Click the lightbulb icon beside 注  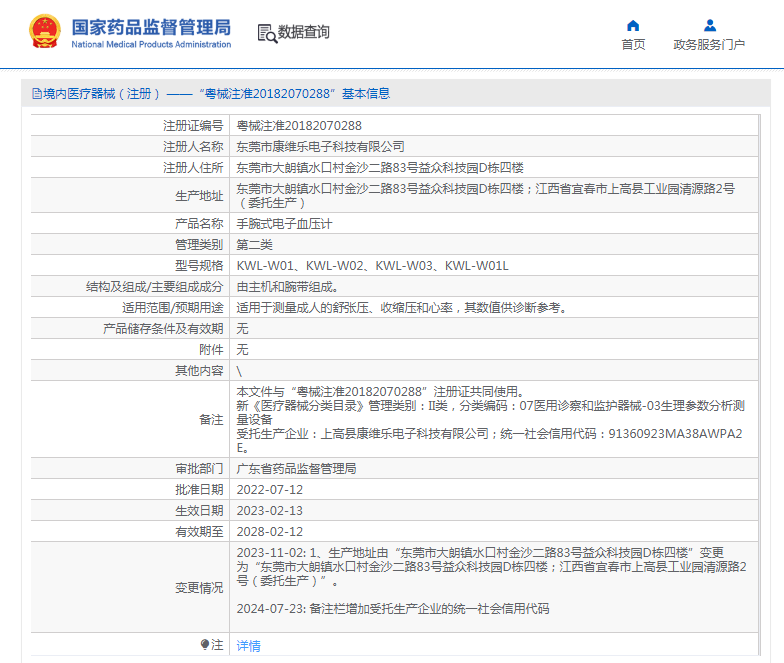pyautogui.click(x=204, y=644)
